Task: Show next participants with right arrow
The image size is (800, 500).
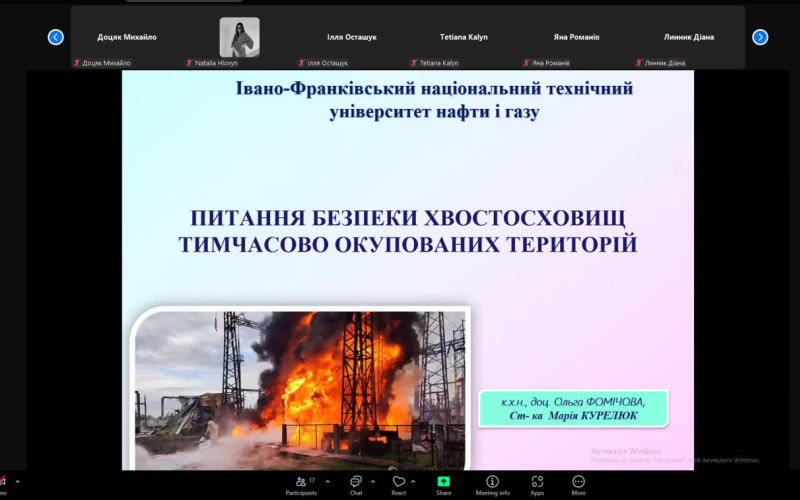Action: point(760,37)
